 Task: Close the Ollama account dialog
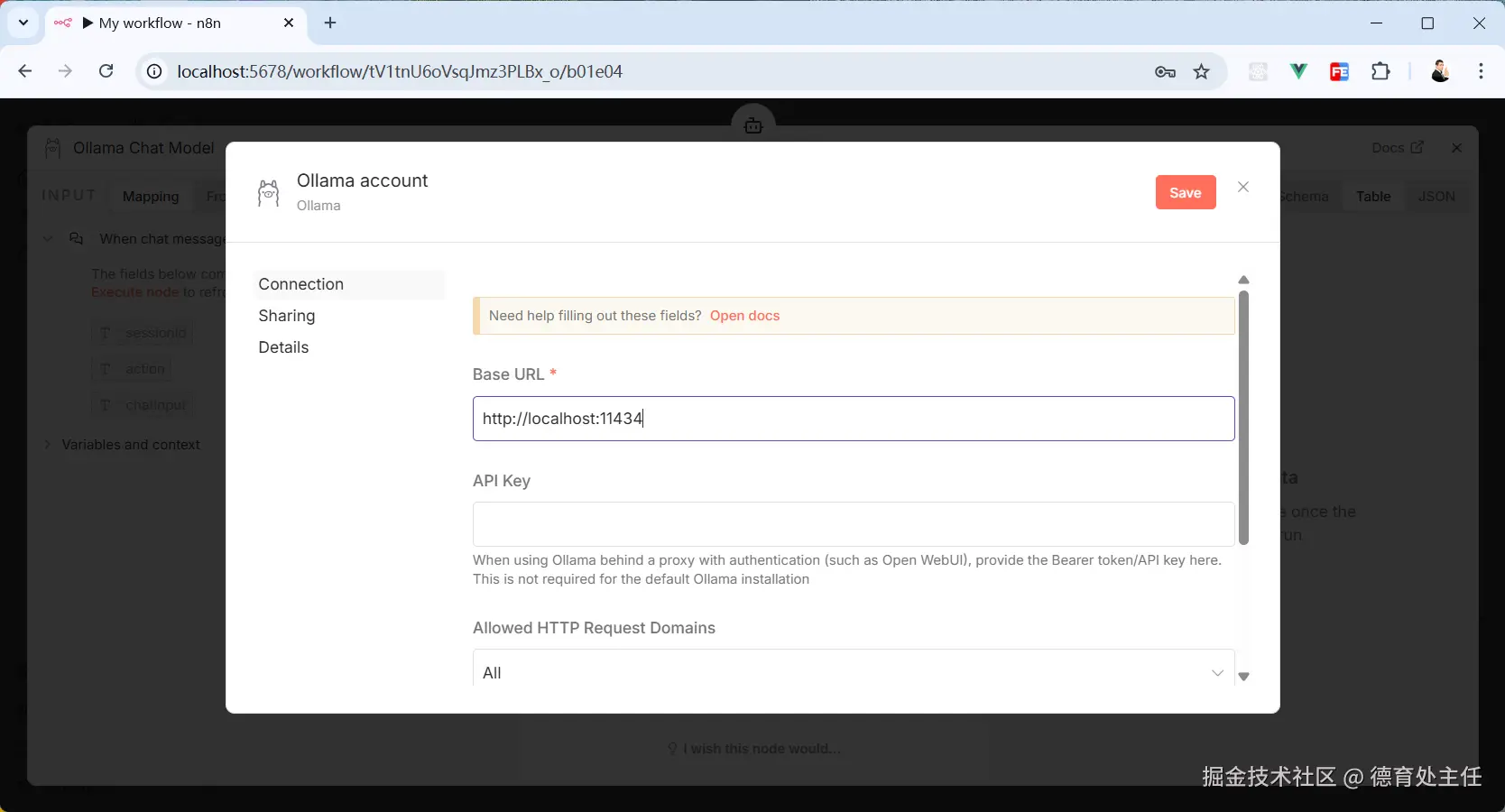tap(1243, 187)
